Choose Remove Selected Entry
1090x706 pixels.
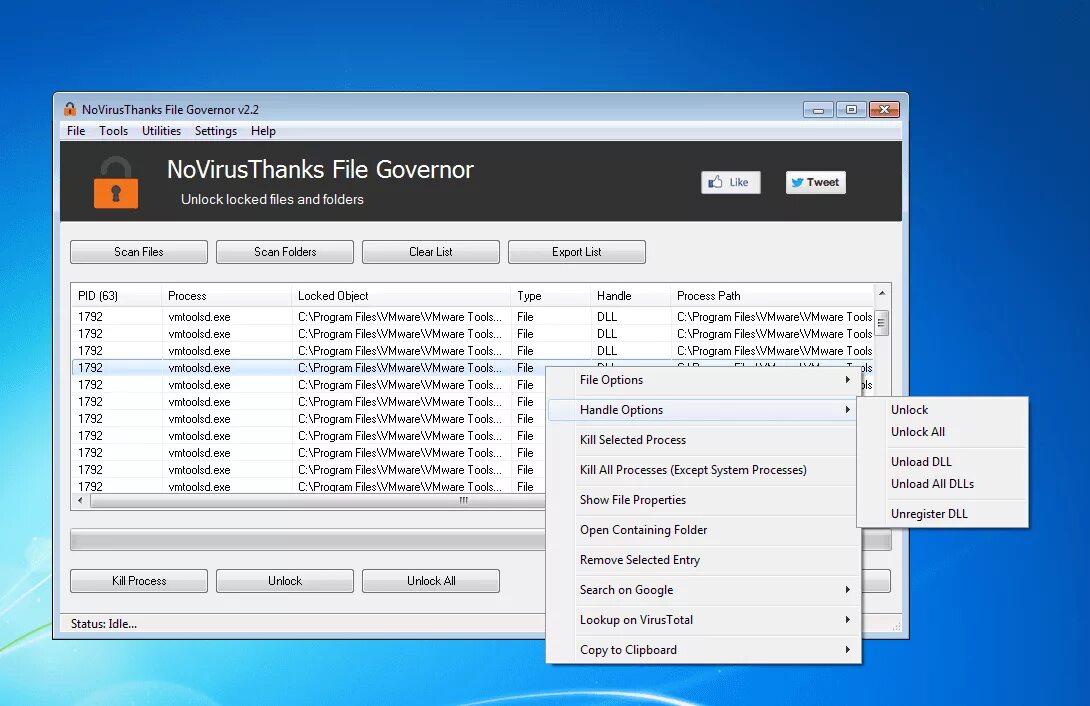703,559
